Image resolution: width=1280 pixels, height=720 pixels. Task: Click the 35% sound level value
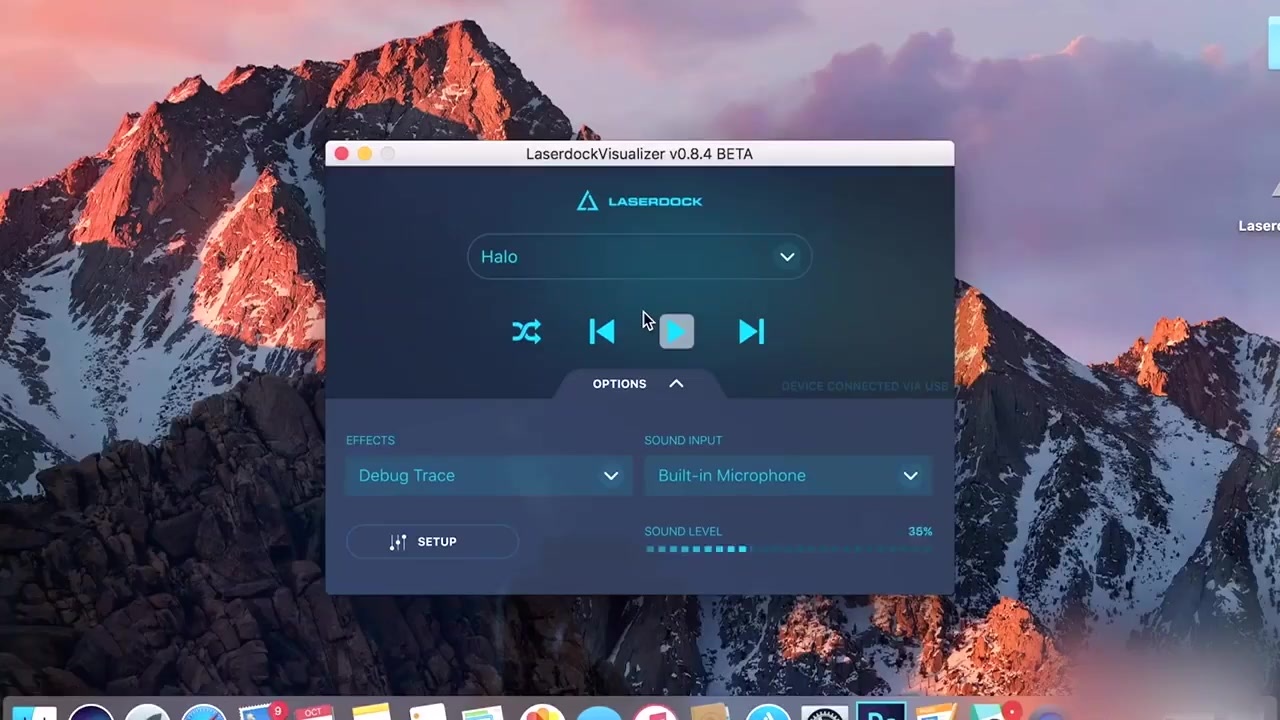point(920,532)
